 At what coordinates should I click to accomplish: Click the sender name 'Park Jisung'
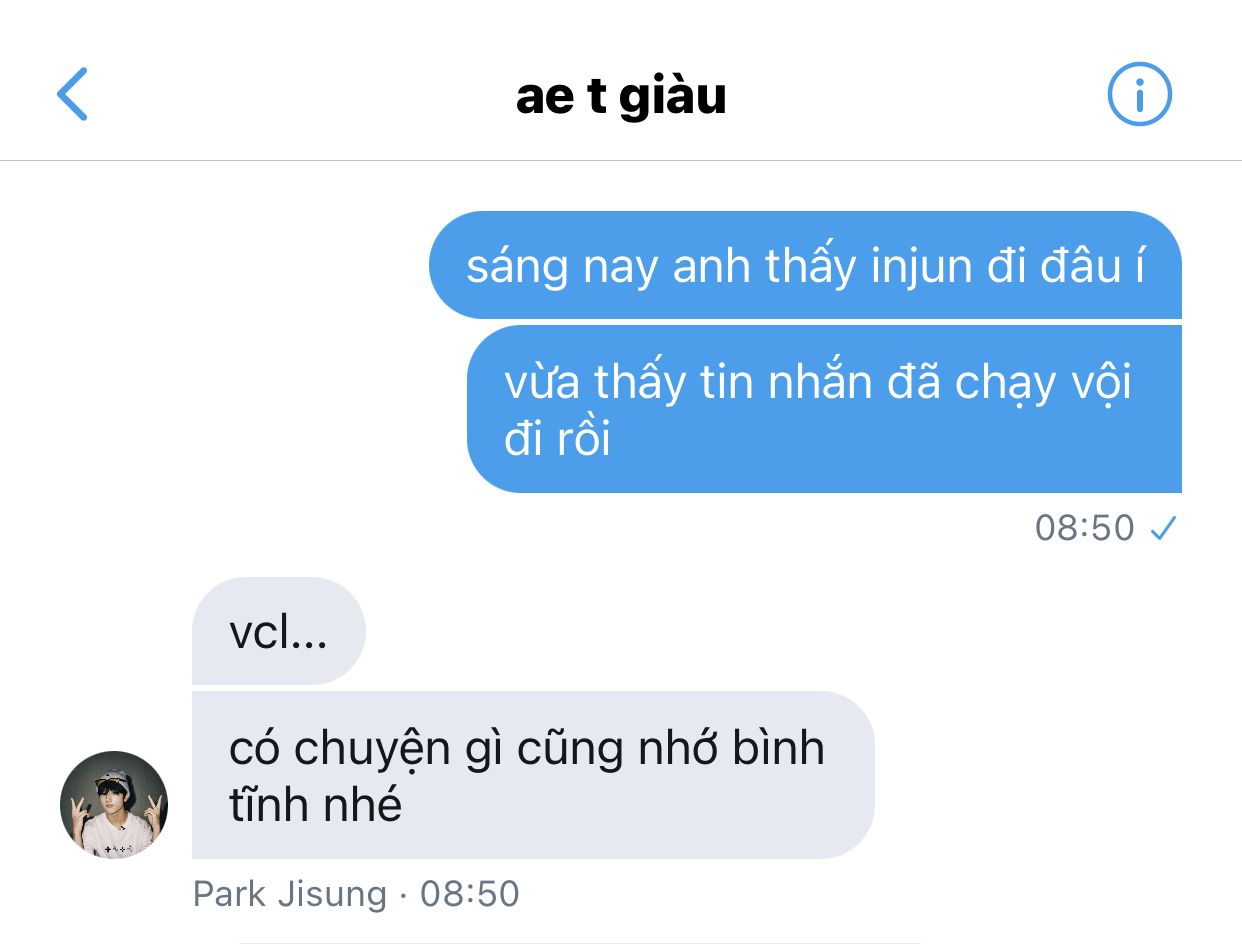289,893
